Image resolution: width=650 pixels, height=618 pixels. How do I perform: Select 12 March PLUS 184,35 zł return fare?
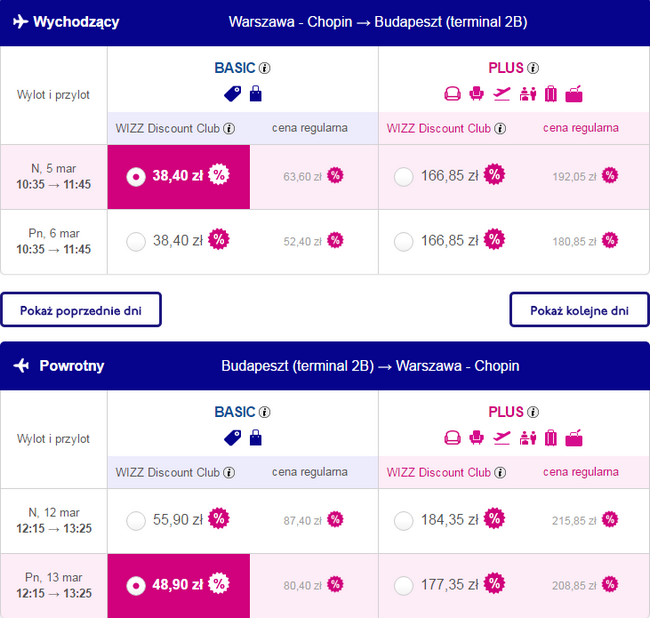[404, 520]
